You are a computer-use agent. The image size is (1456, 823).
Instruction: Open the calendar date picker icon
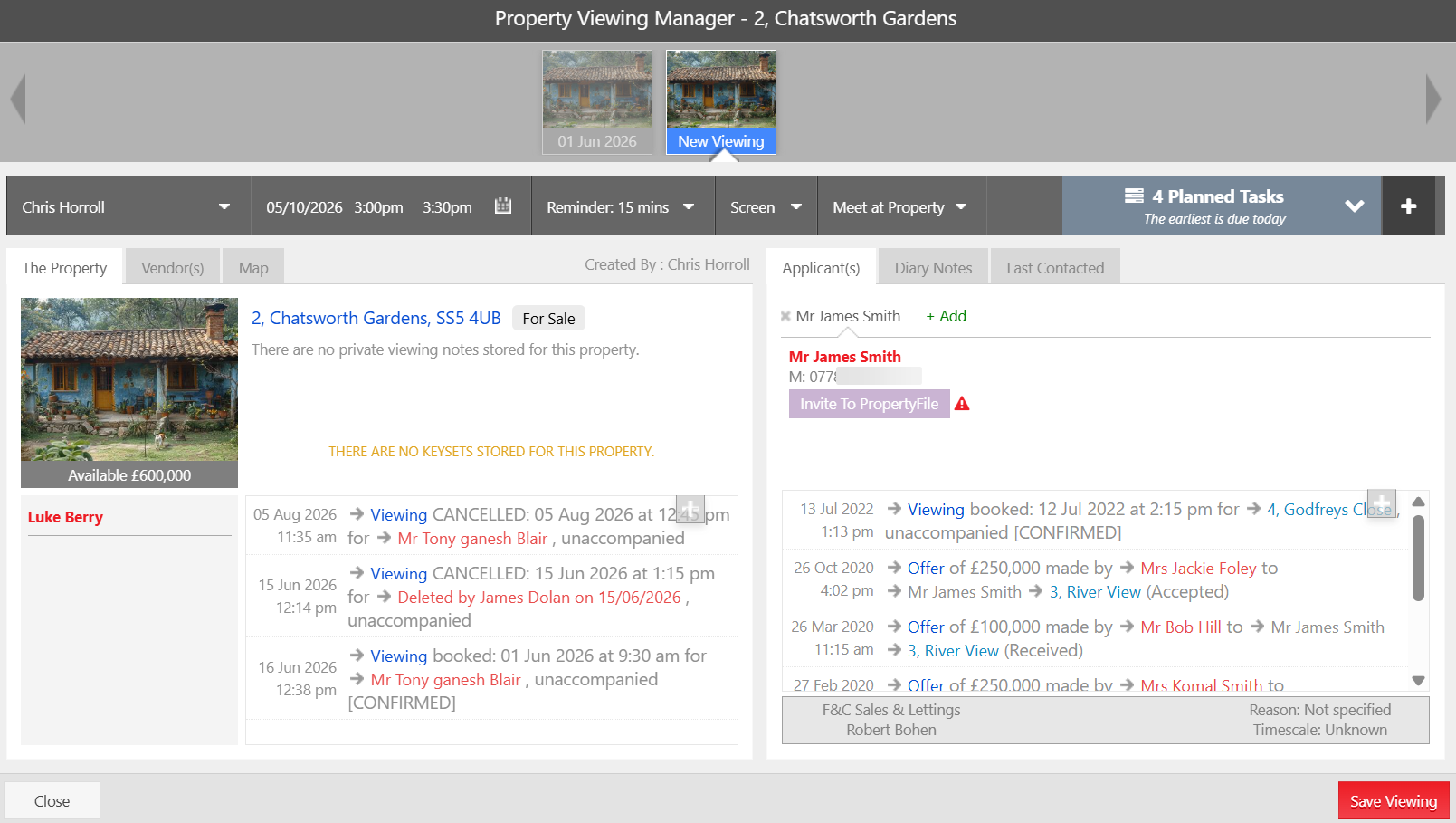pyautogui.click(x=503, y=206)
